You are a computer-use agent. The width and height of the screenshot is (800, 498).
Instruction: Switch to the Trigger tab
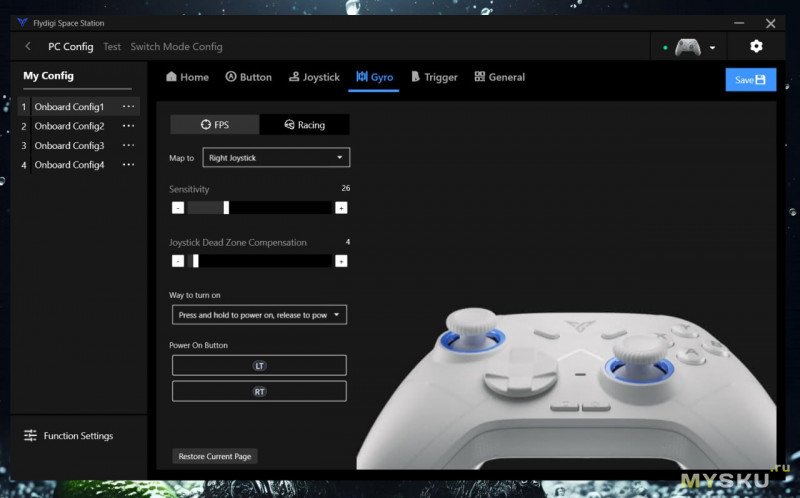point(434,77)
